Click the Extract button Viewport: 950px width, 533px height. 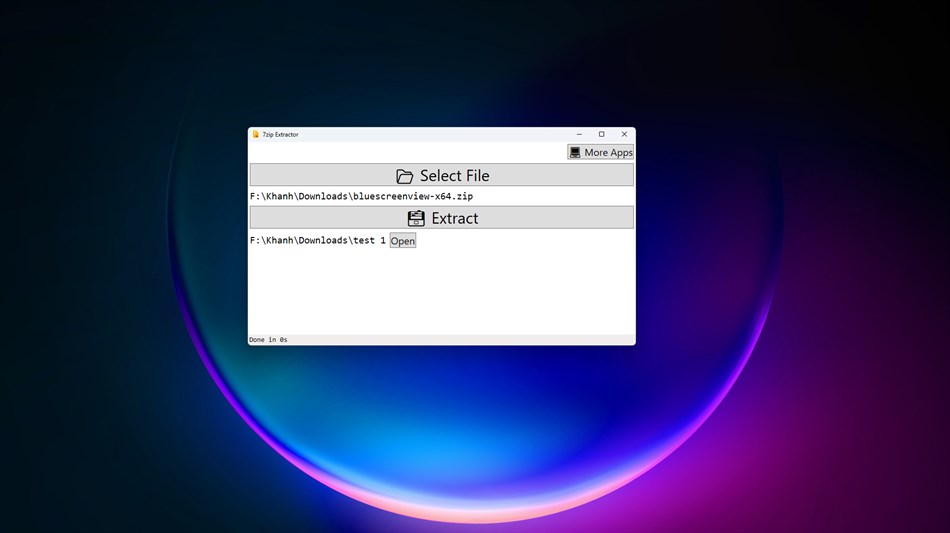[442, 217]
